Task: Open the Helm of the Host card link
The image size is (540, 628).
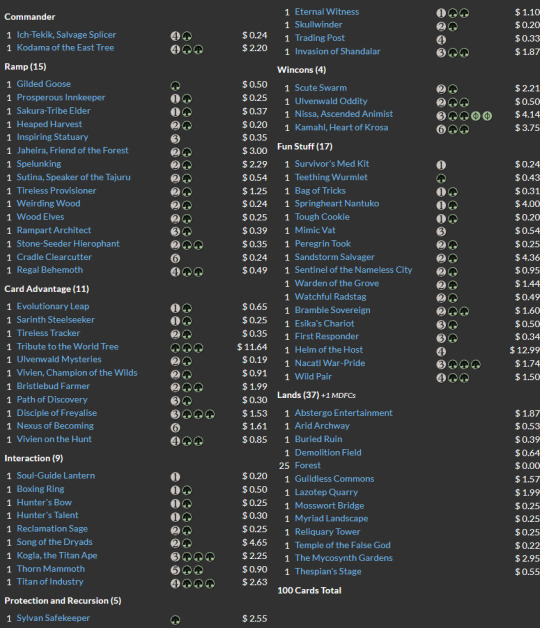Action: point(328,350)
